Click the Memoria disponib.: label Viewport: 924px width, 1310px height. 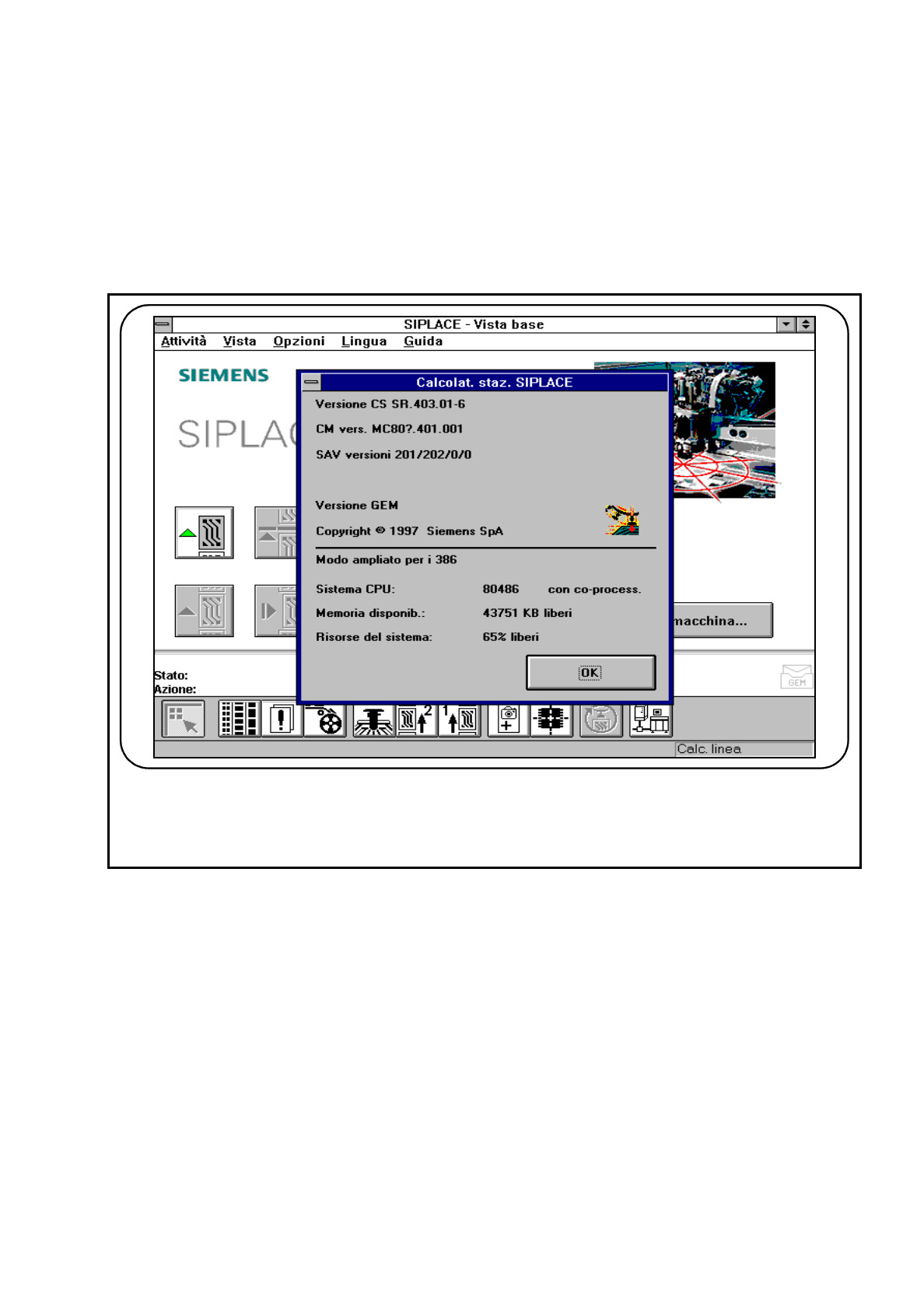[x=370, y=613]
